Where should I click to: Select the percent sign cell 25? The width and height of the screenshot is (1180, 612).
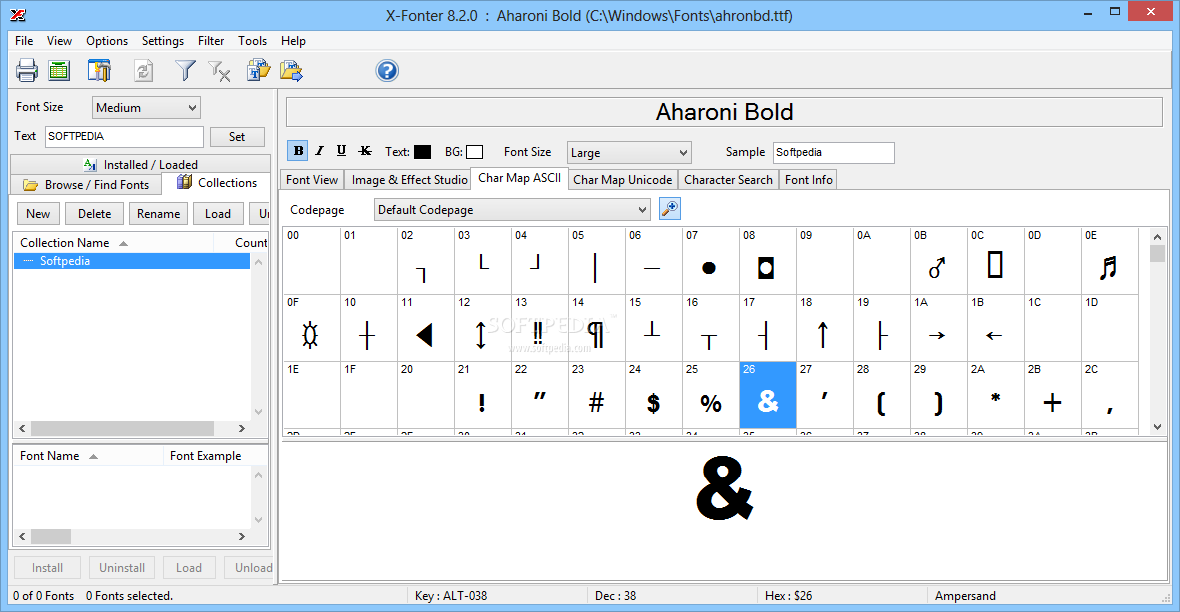(x=710, y=394)
